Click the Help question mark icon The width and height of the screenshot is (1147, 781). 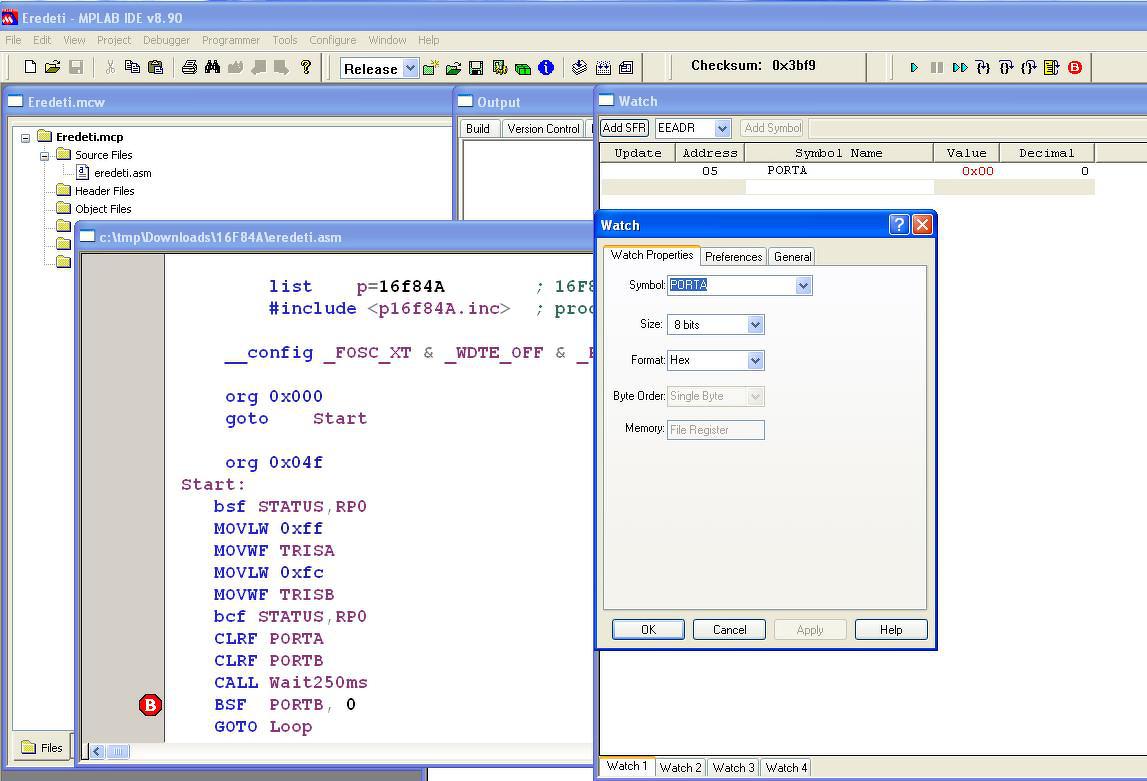tap(306, 67)
